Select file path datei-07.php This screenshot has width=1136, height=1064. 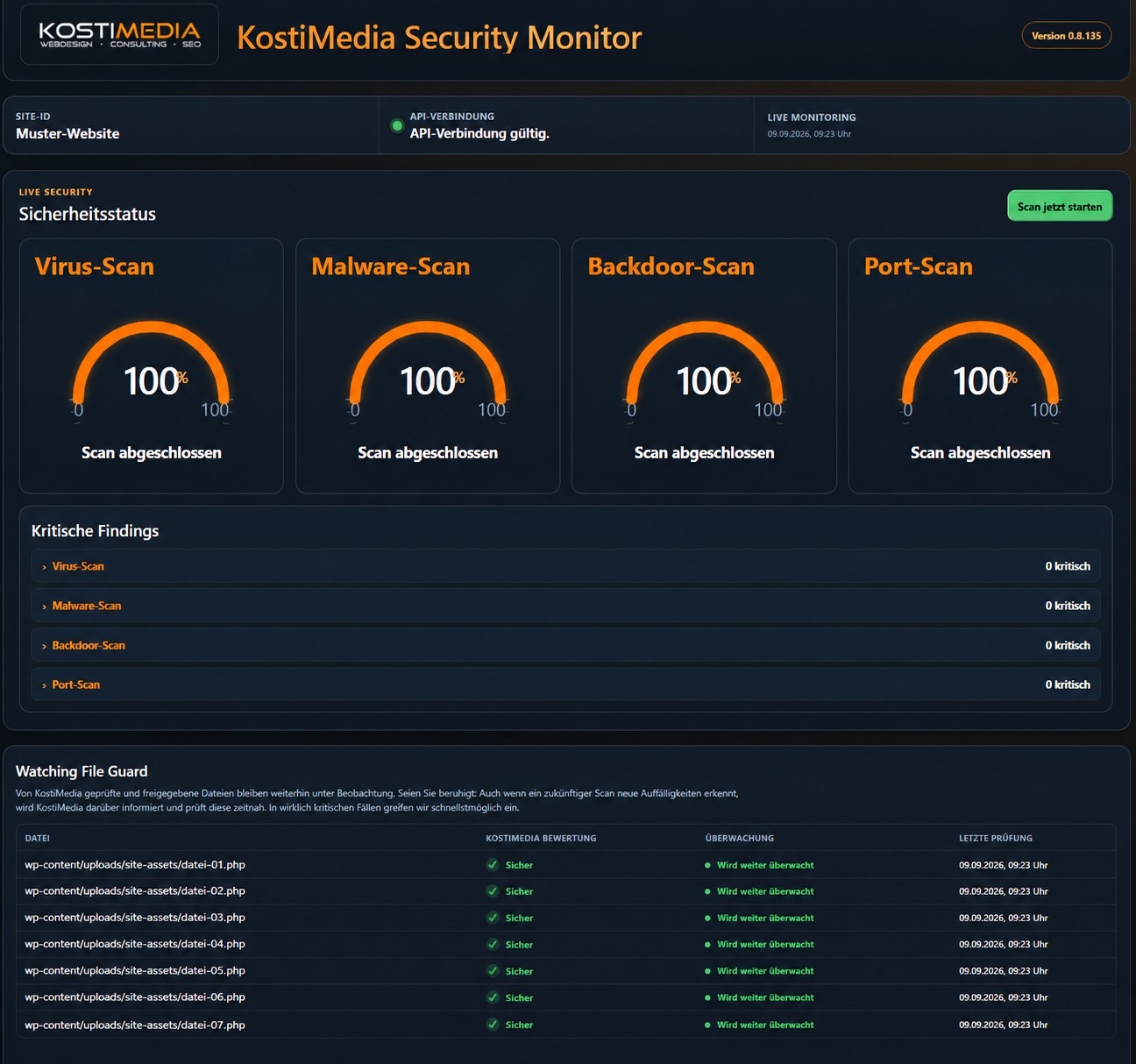[x=135, y=1025]
